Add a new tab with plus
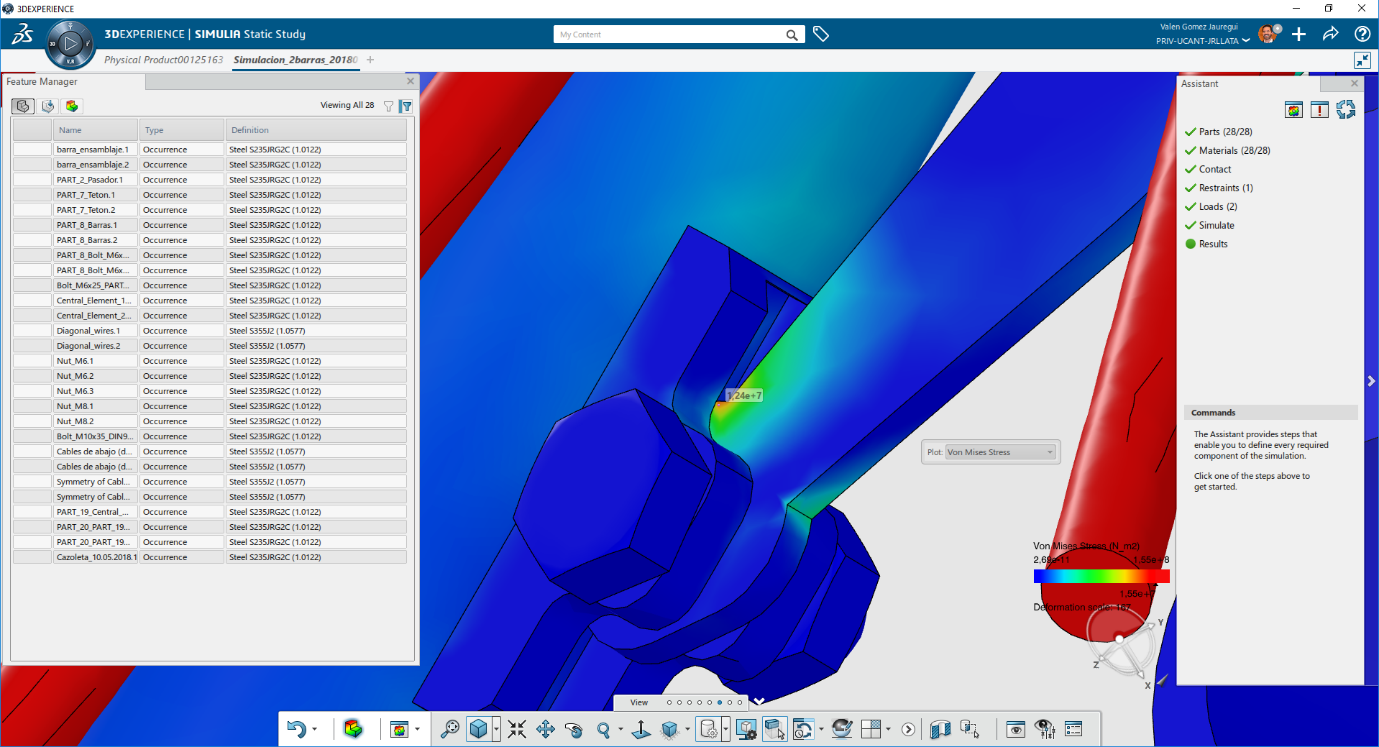 click(x=370, y=60)
